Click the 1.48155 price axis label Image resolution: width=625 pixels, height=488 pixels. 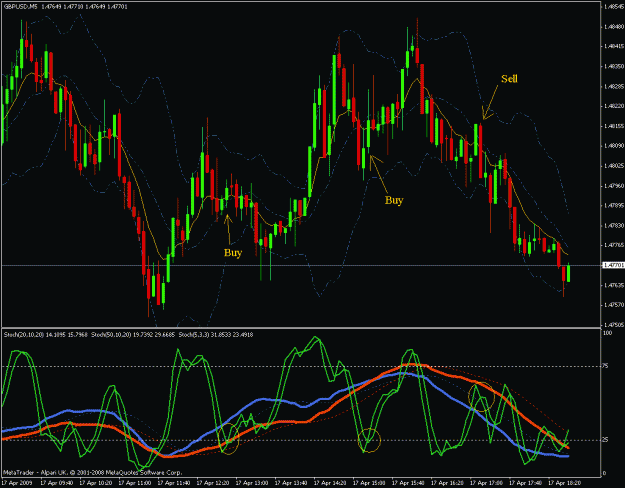(614, 126)
